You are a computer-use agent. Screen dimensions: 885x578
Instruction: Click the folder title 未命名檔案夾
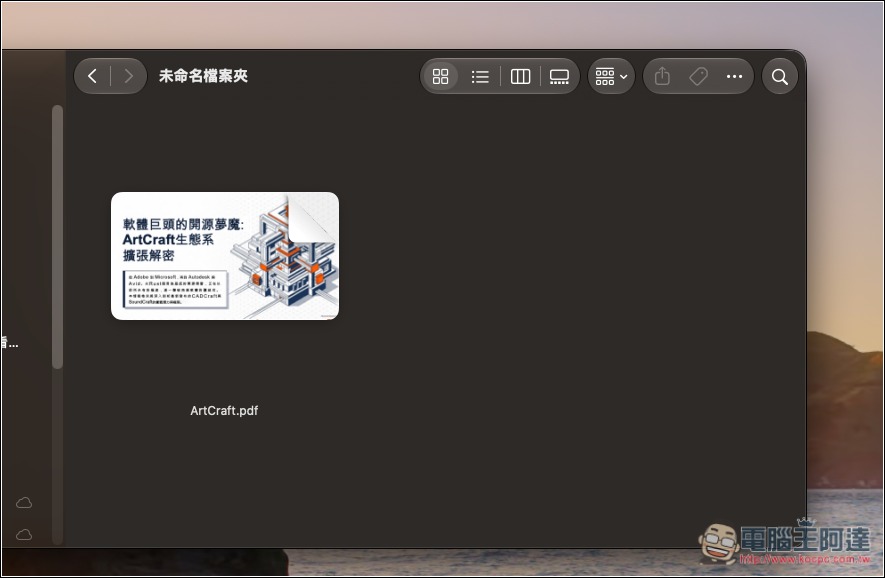tap(203, 76)
